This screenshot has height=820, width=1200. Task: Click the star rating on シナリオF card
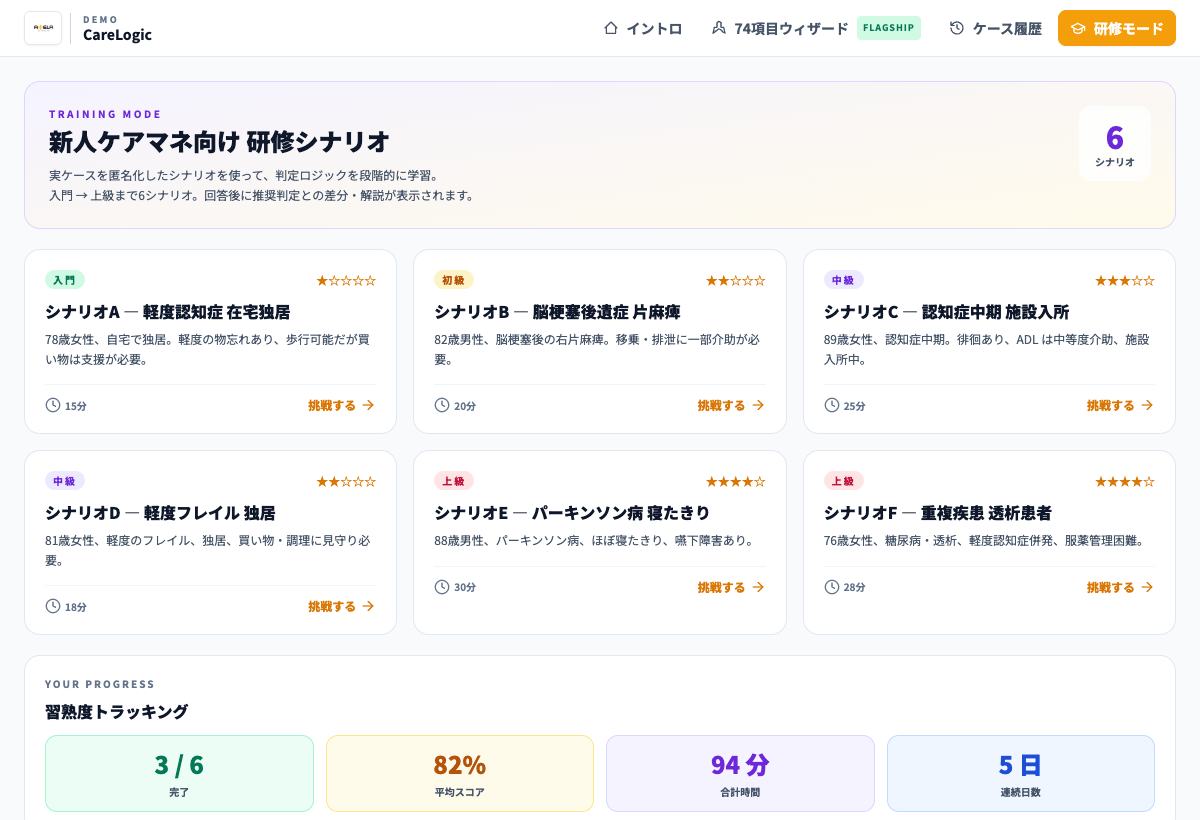[x=1125, y=481]
